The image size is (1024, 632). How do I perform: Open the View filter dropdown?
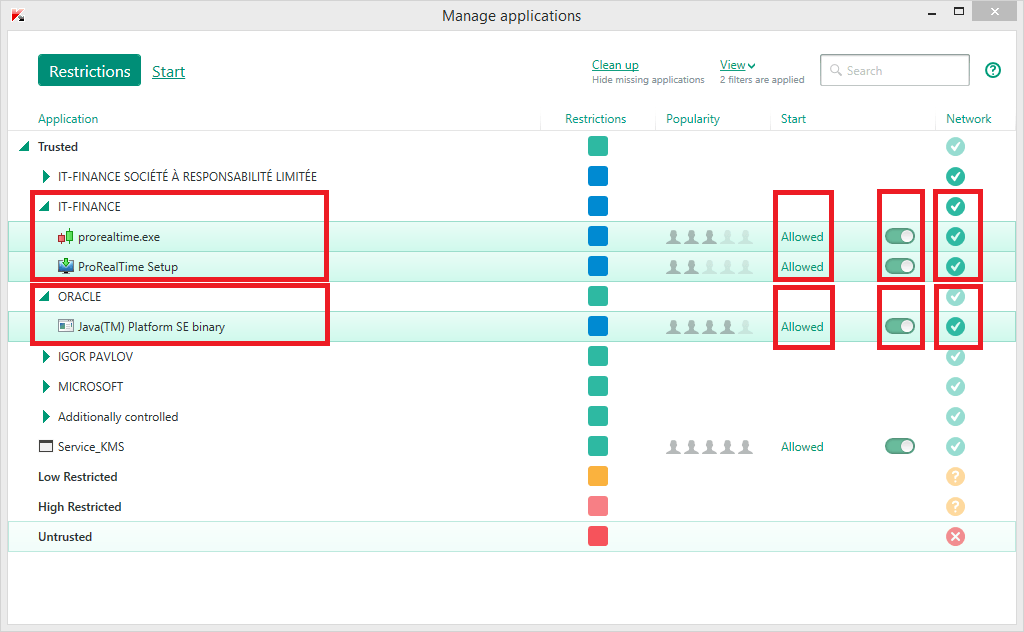tap(737, 65)
